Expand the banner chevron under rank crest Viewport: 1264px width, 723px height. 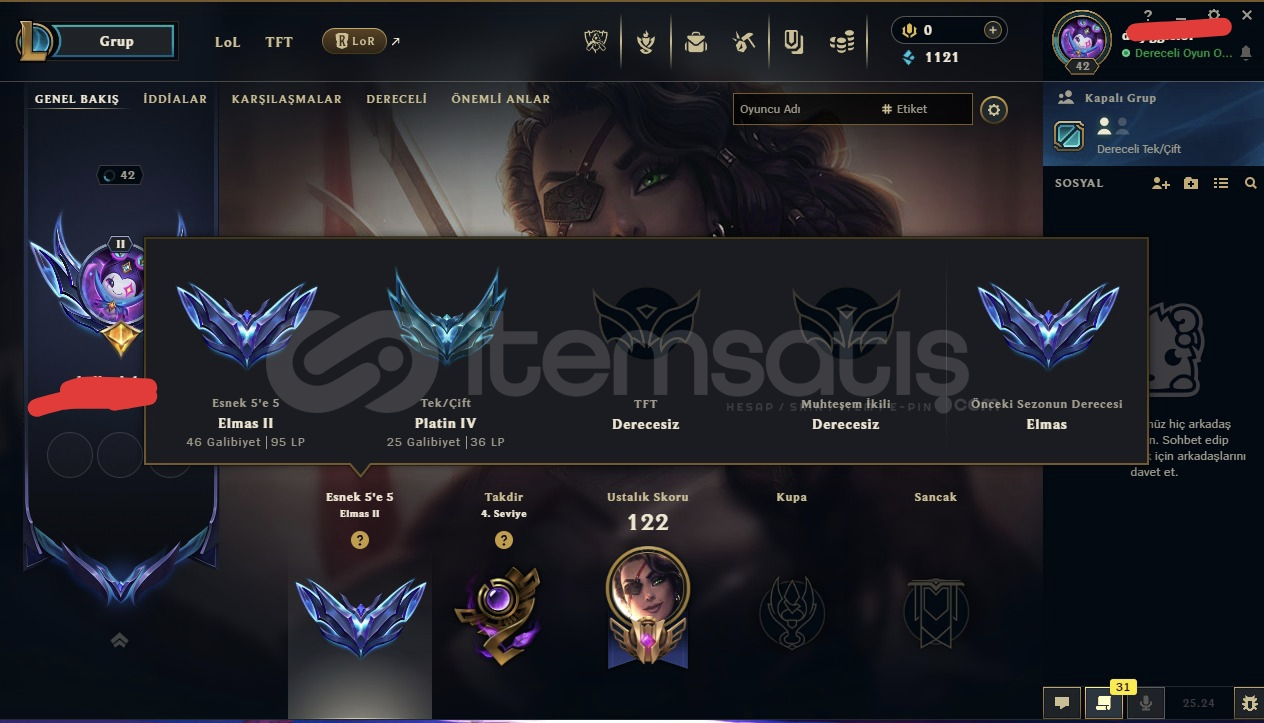[x=119, y=640]
